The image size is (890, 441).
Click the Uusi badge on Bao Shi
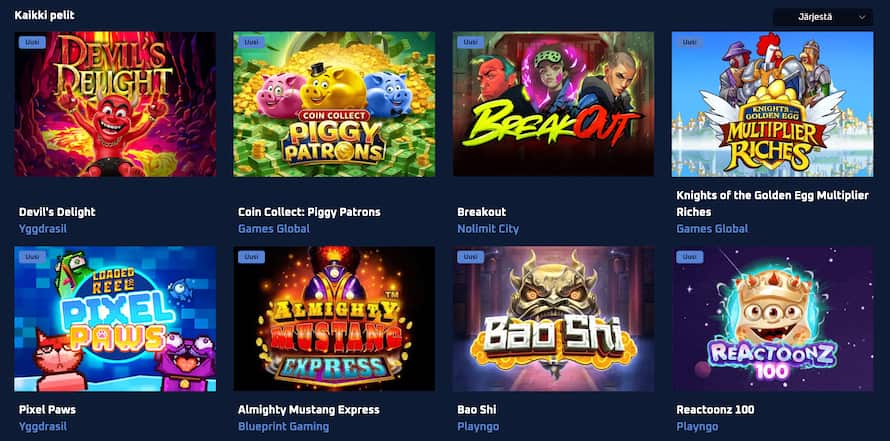pos(471,257)
